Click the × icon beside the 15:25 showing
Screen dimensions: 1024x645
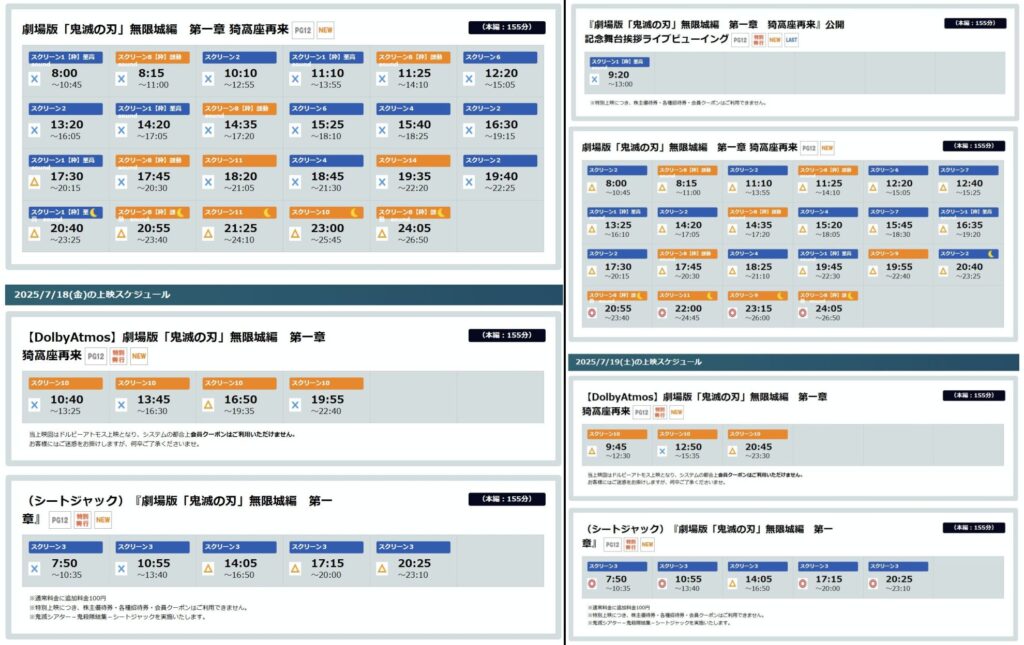pyautogui.click(x=295, y=131)
